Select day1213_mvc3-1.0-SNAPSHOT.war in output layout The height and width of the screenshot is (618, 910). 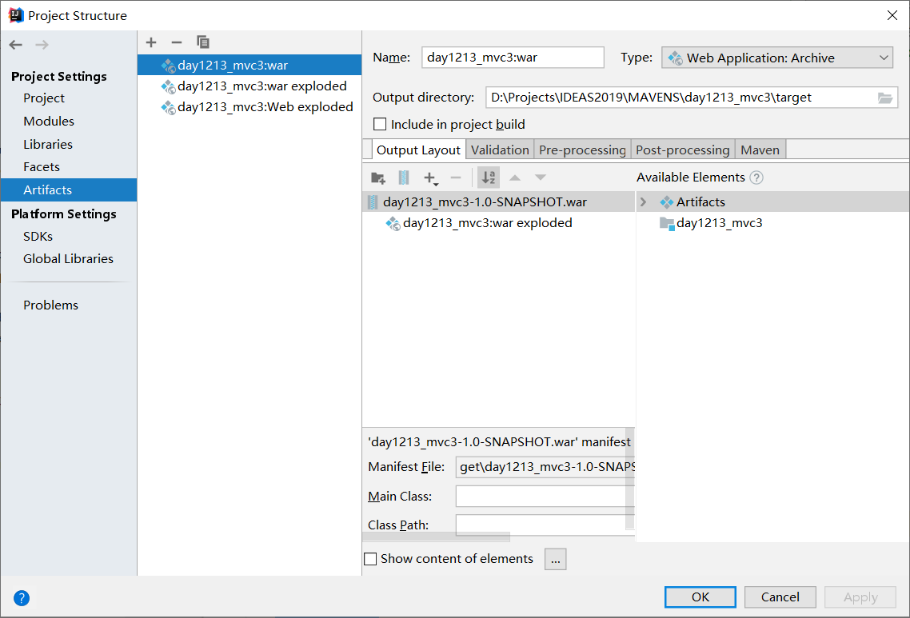tap(499, 202)
